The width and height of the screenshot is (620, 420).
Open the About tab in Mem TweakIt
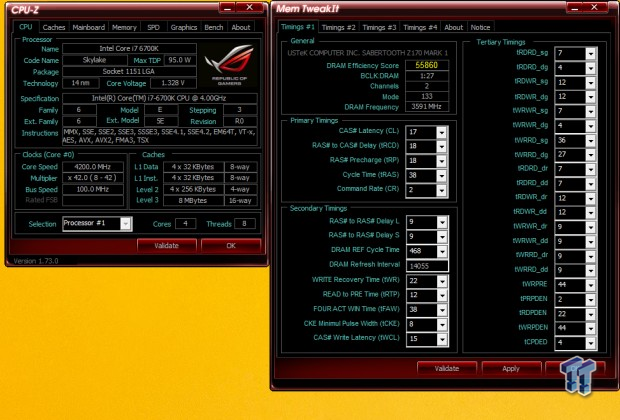[453, 27]
